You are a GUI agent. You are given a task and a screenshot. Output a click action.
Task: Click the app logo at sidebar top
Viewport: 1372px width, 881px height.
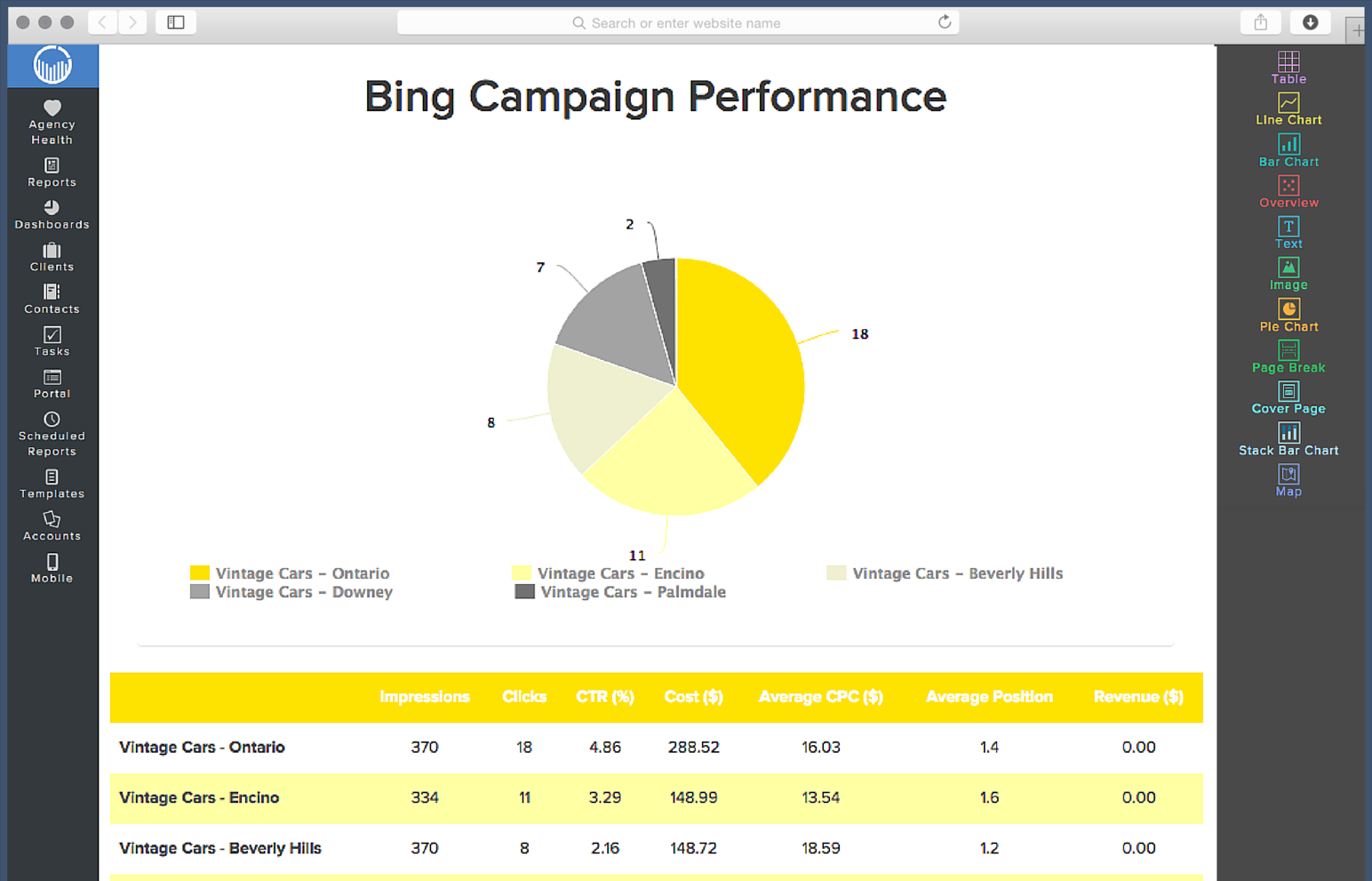[52, 65]
